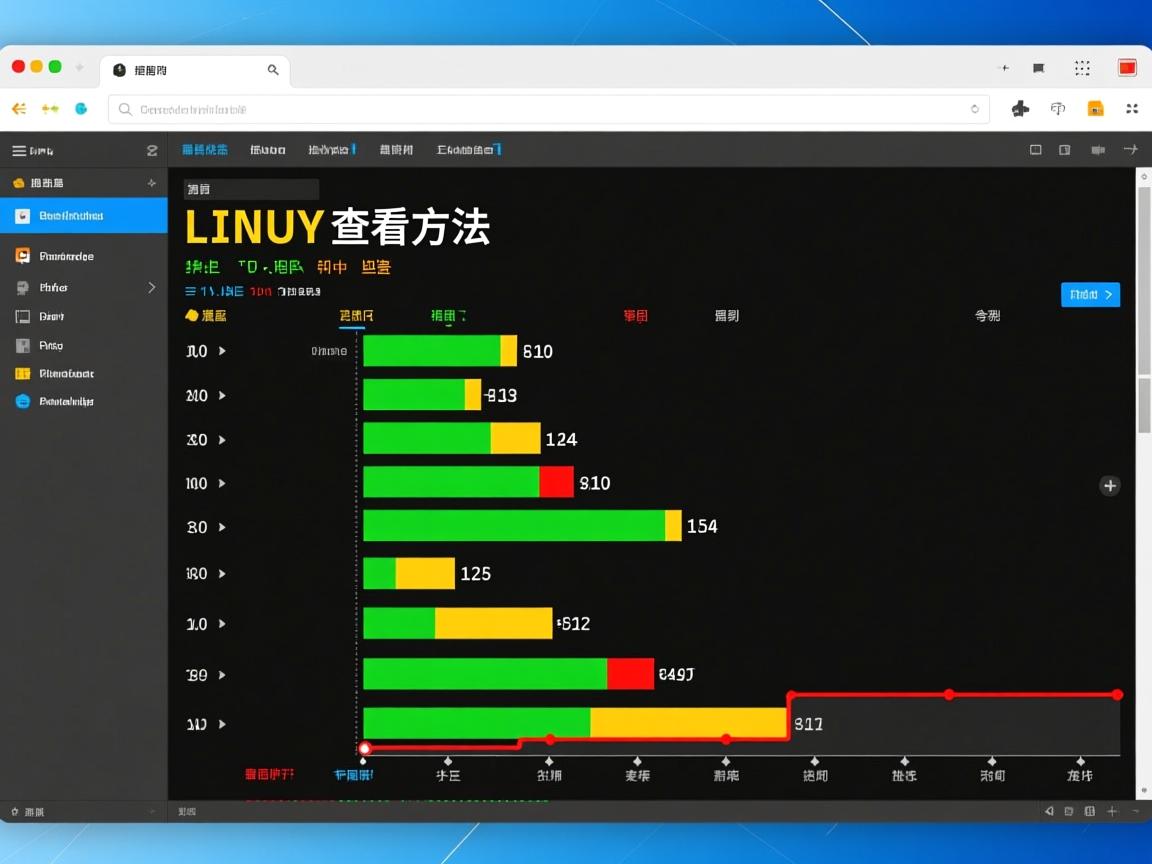
Task: Click the circular plus icon beside the chart
Action: (1110, 485)
